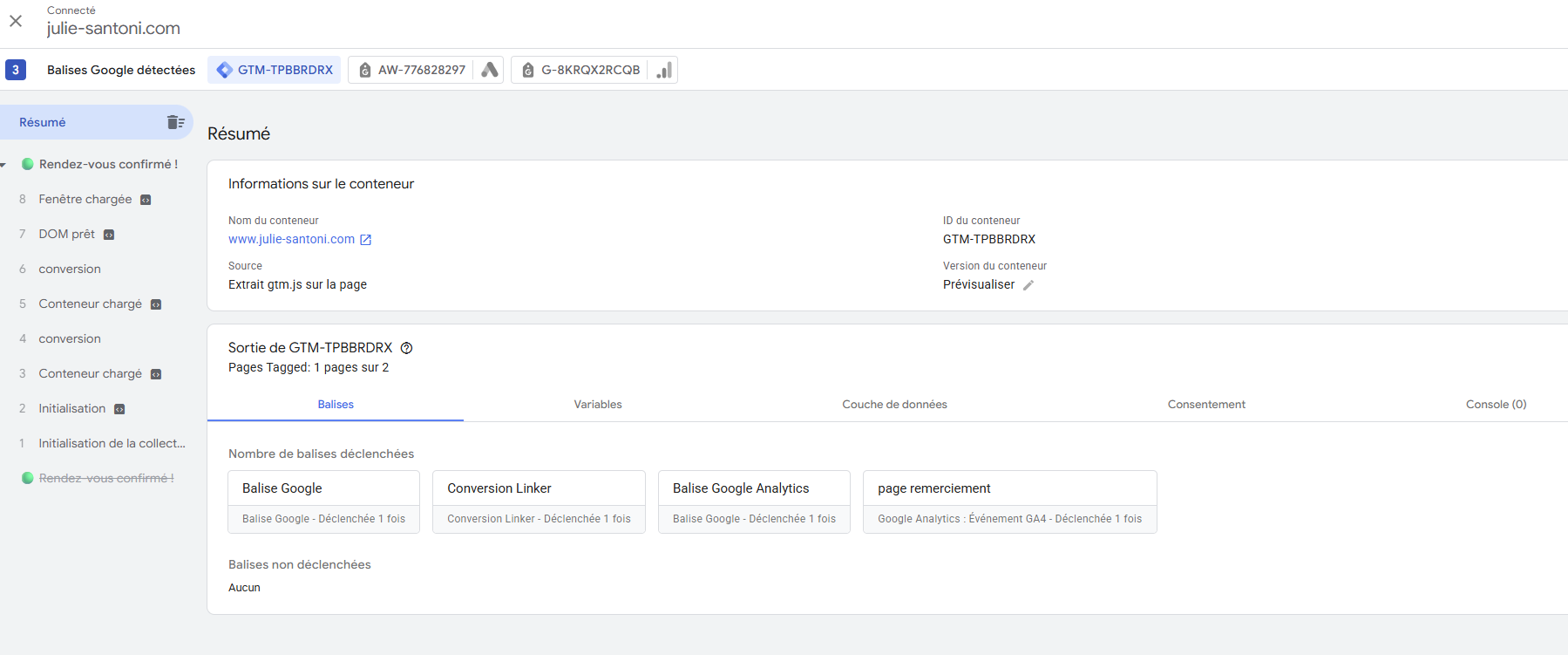The height and width of the screenshot is (655, 1568).
Task: Open the page remerciement tag card
Action: [1009, 502]
